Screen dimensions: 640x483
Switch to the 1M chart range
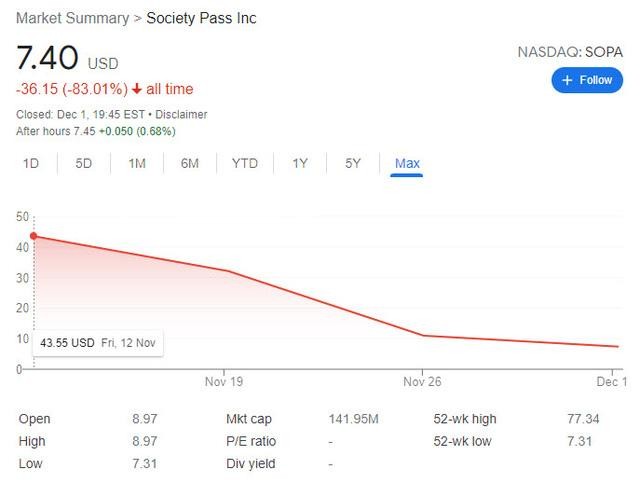click(x=137, y=163)
